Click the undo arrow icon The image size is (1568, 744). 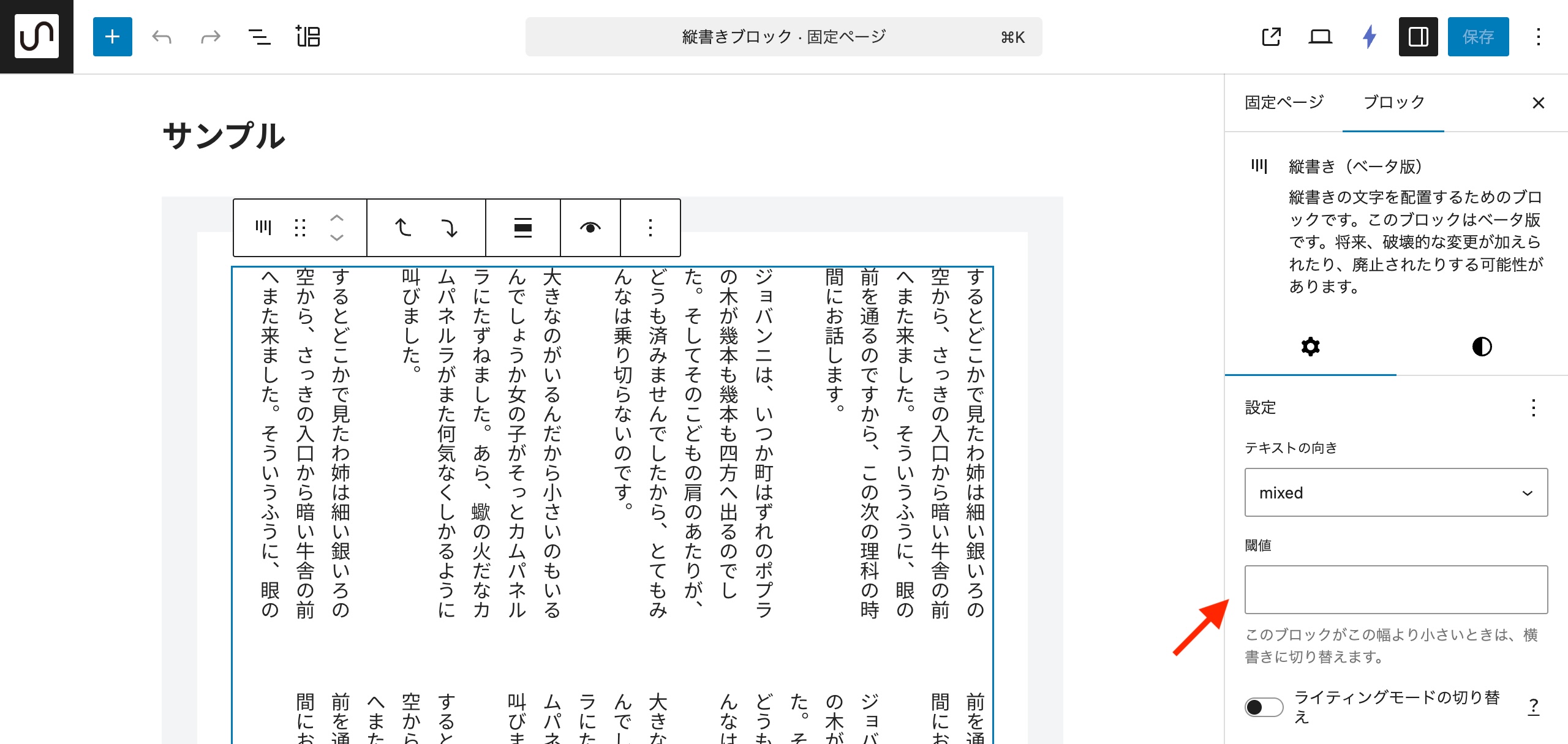pos(162,37)
